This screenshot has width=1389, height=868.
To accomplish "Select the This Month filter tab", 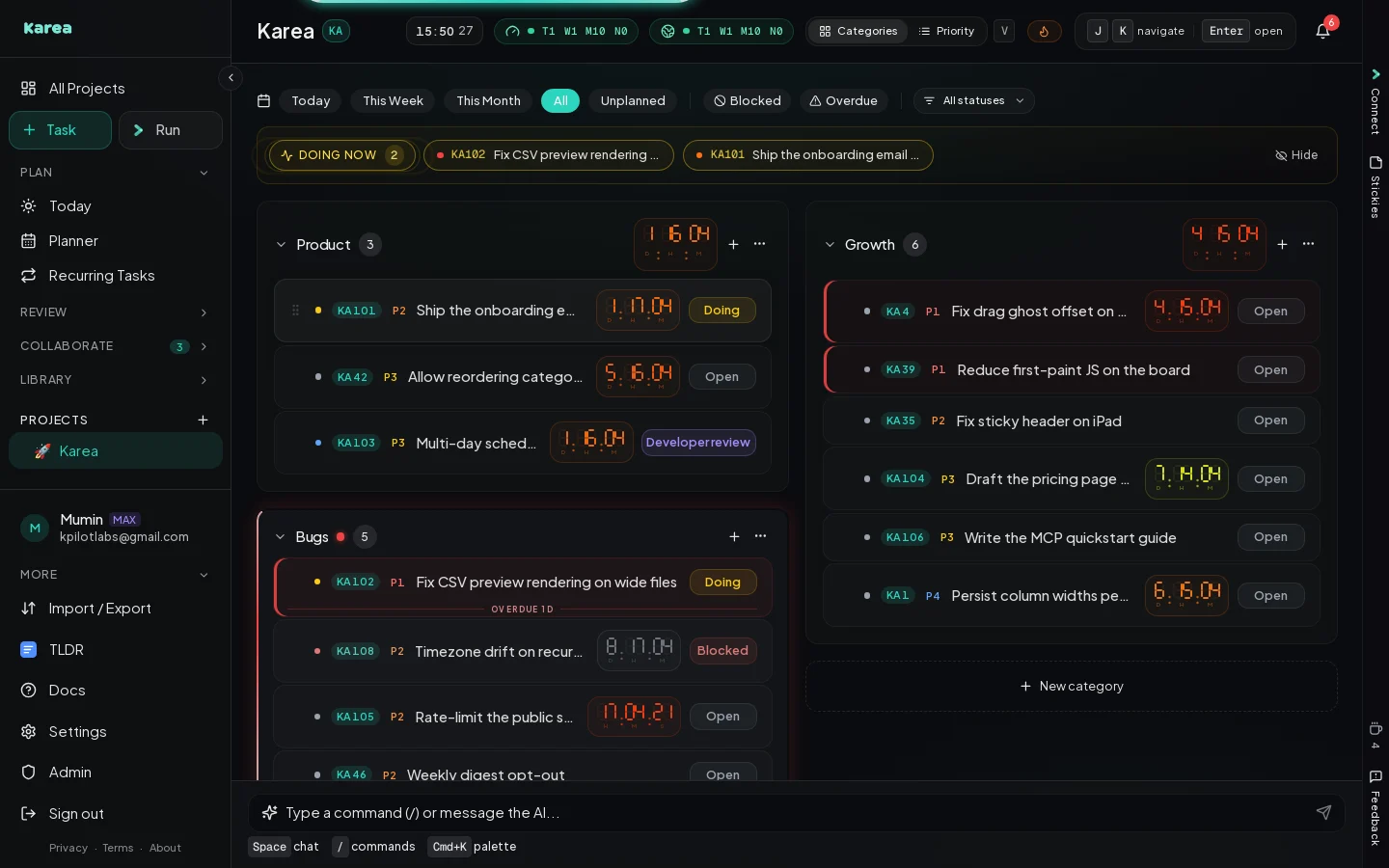I will [488, 100].
